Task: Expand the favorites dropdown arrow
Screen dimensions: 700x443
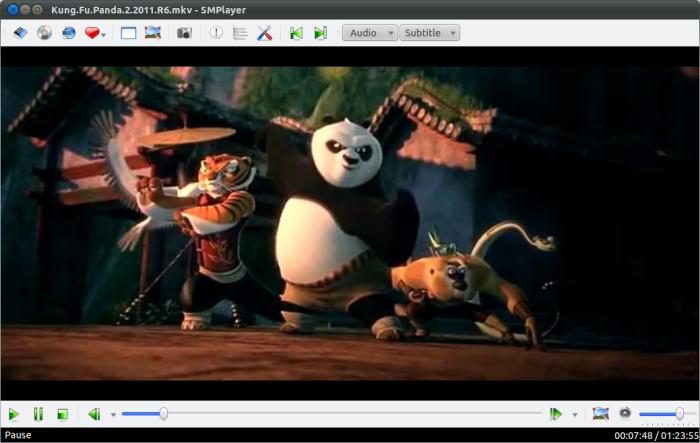Action: pyautogui.click(x=104, y=34)
